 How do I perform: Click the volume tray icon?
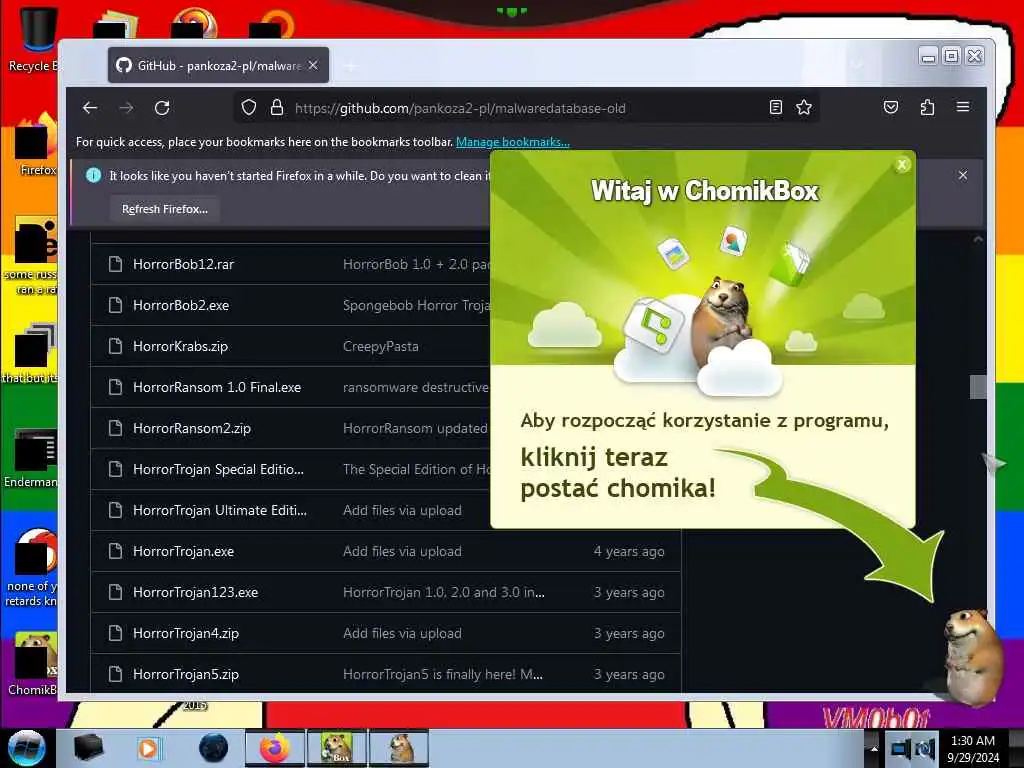click(x=926, y=749)
